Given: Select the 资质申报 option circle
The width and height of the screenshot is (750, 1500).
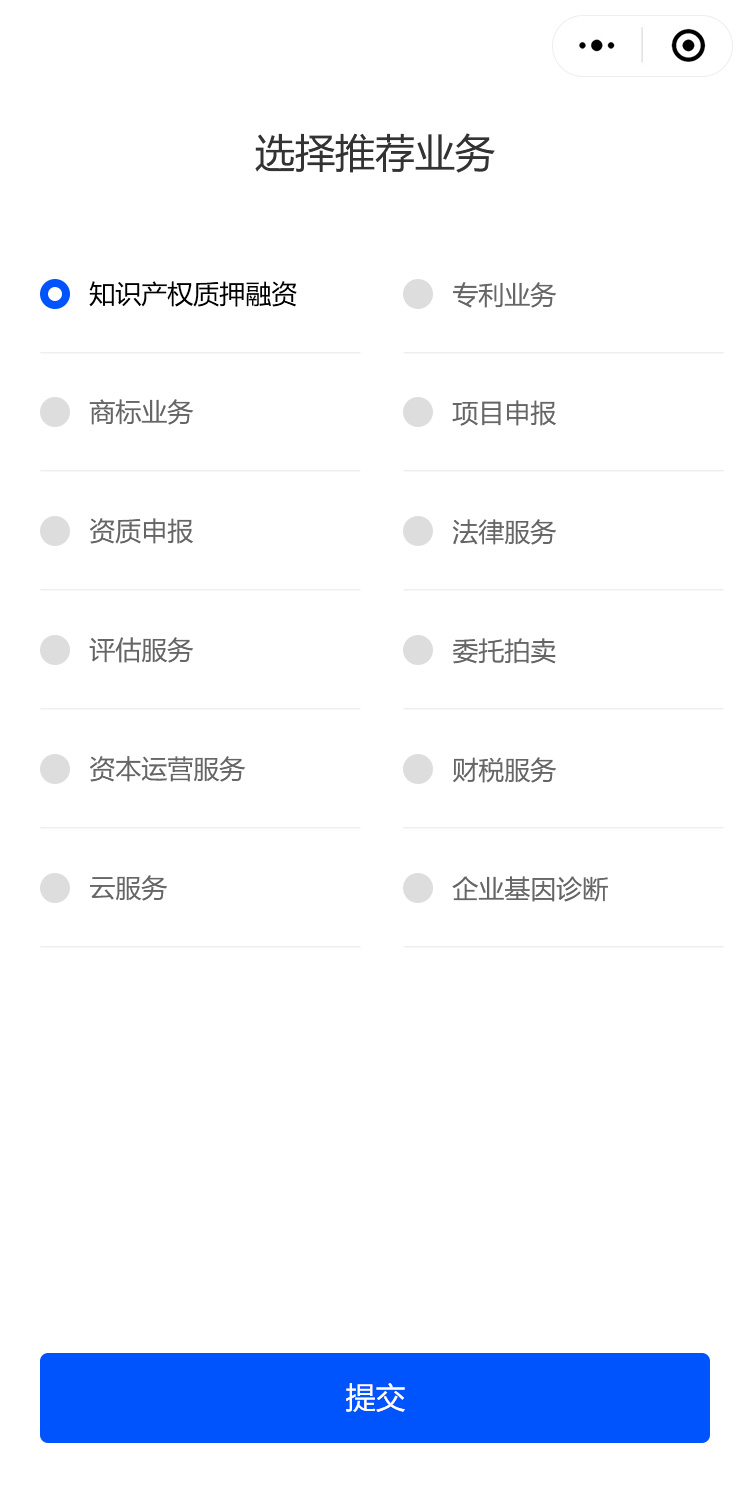Looking at the screenshot, I should [55, 531].
